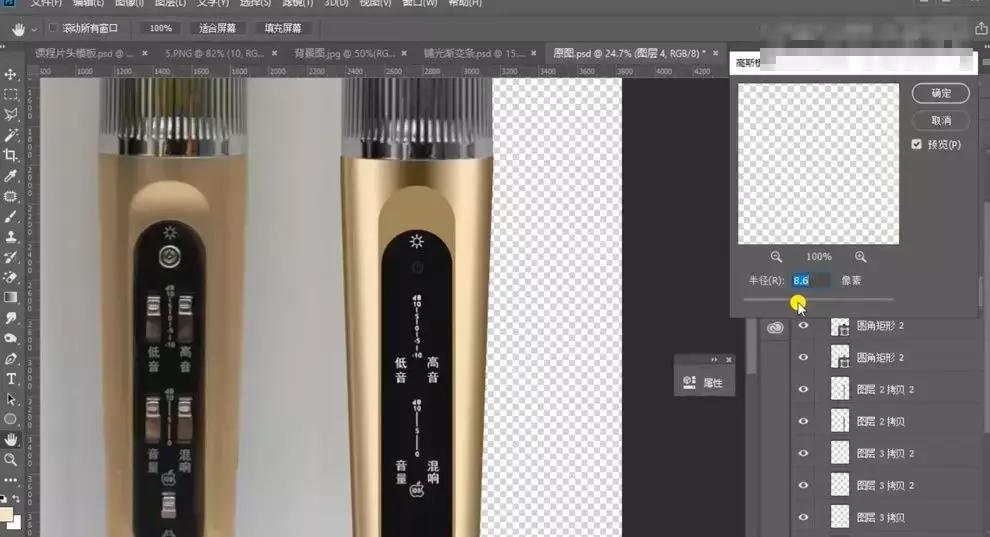Click the 适合屏幕 button
The image size is (990, 537).
[217, 28]
